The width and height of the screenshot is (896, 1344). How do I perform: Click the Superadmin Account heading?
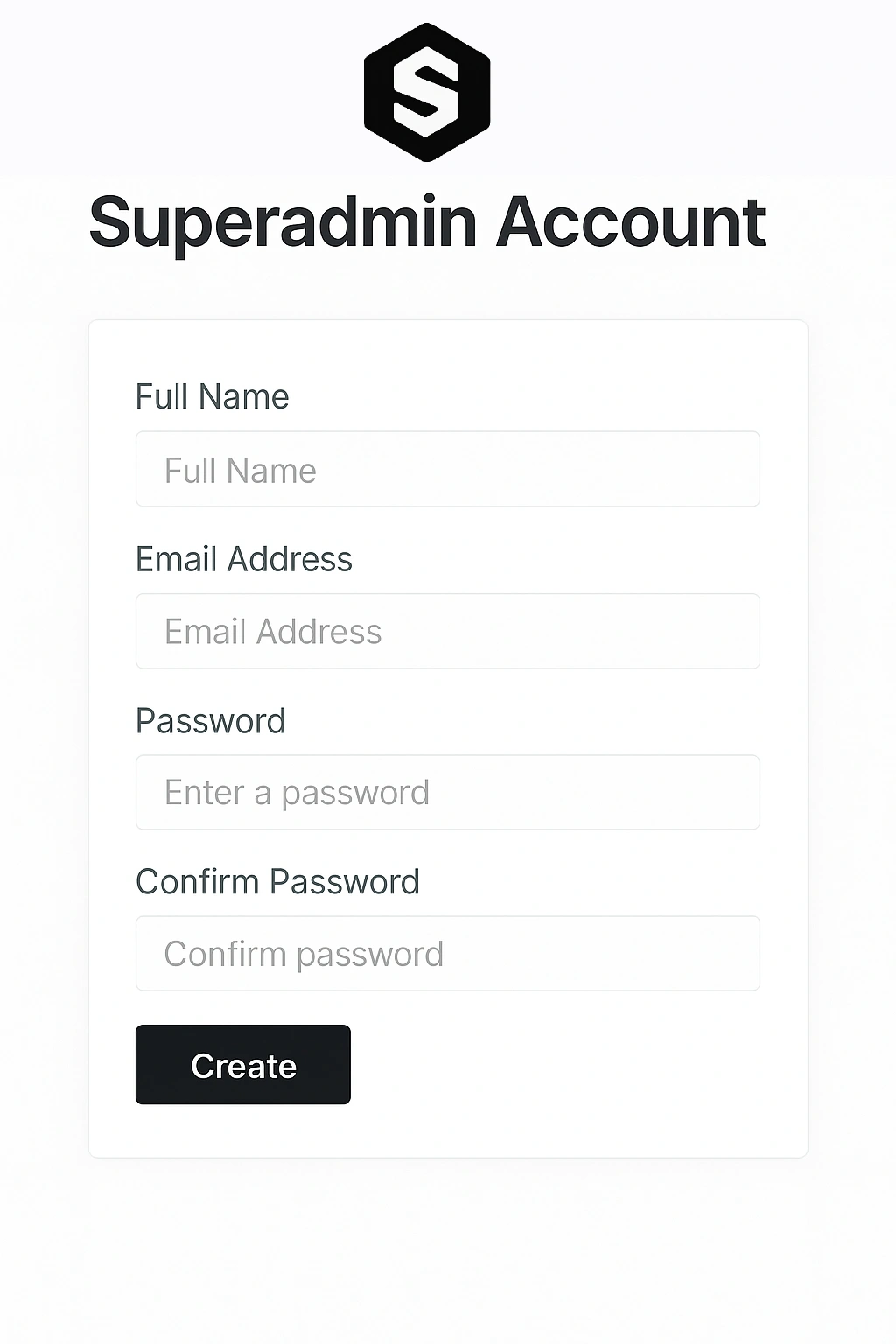tap(427, 222)
